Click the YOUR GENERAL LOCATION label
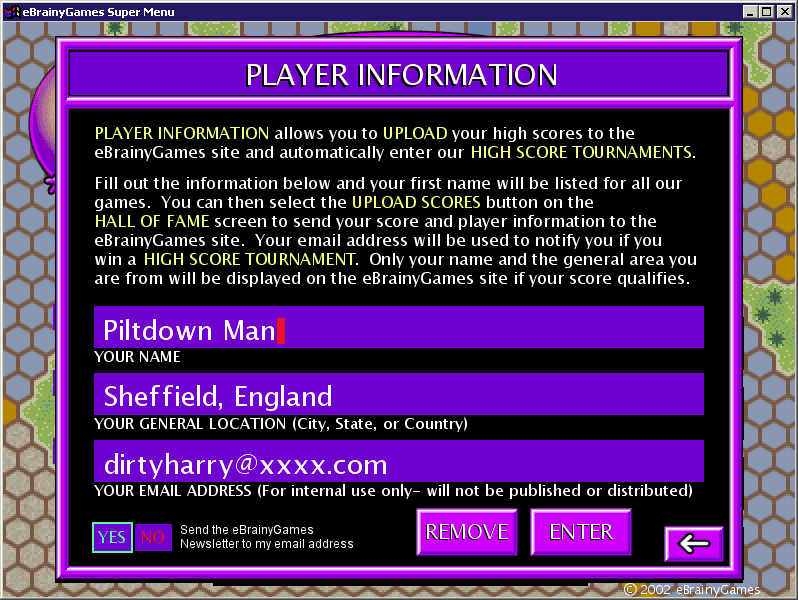 pos(281,424)
